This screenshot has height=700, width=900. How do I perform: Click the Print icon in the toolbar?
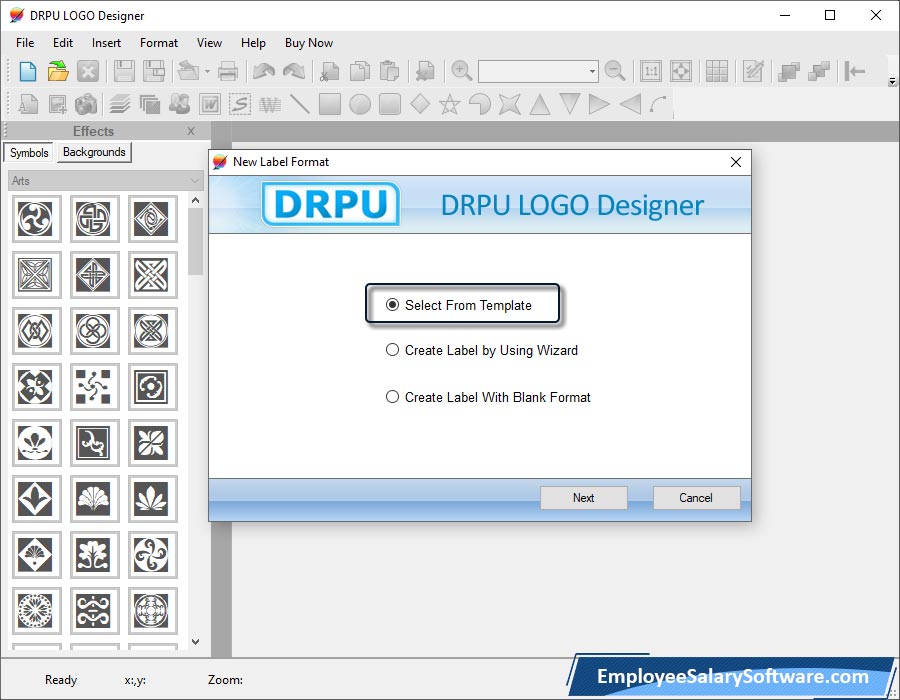click(228, 71)
